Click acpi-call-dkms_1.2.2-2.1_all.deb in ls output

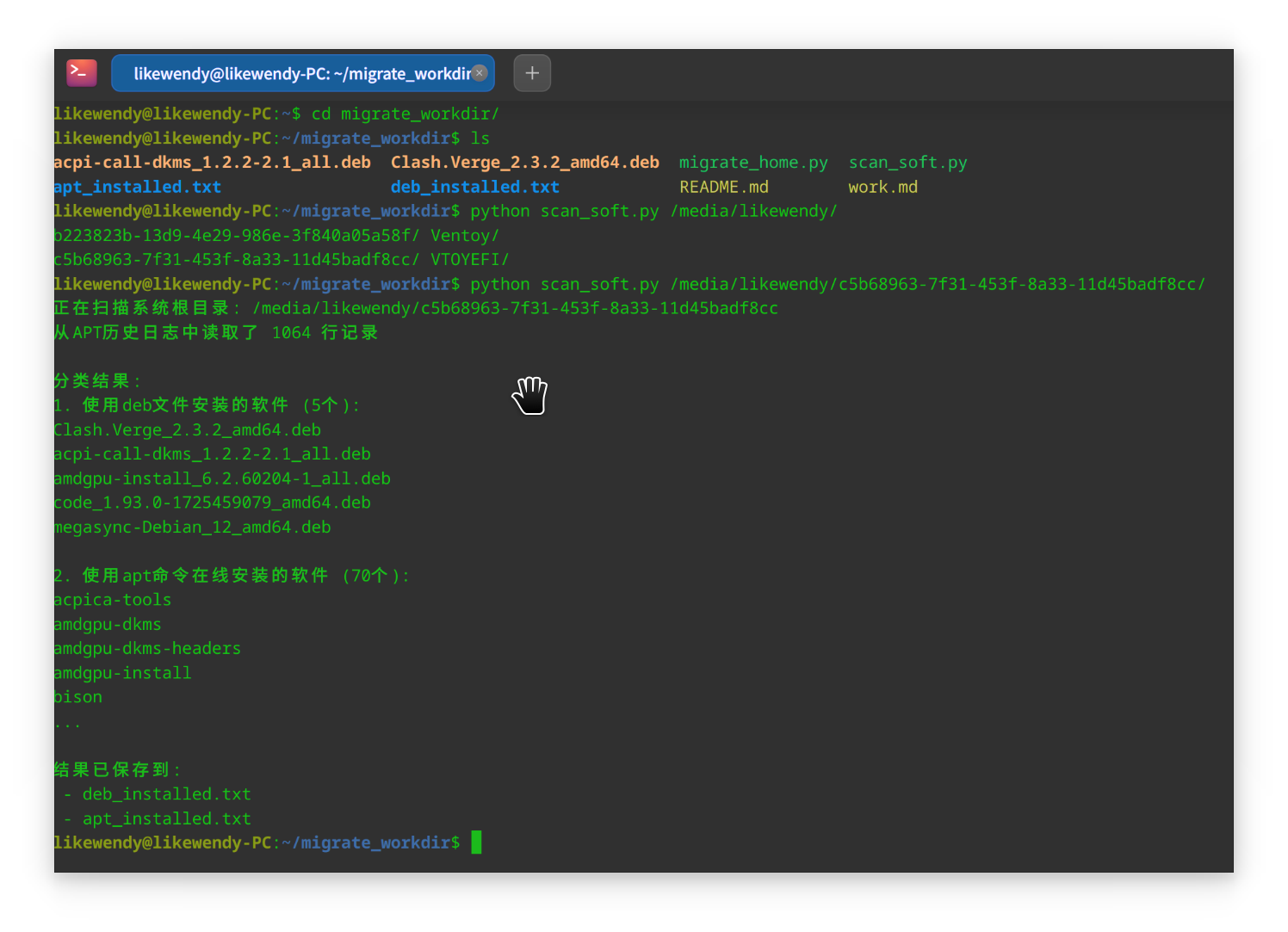pos(213,163)
